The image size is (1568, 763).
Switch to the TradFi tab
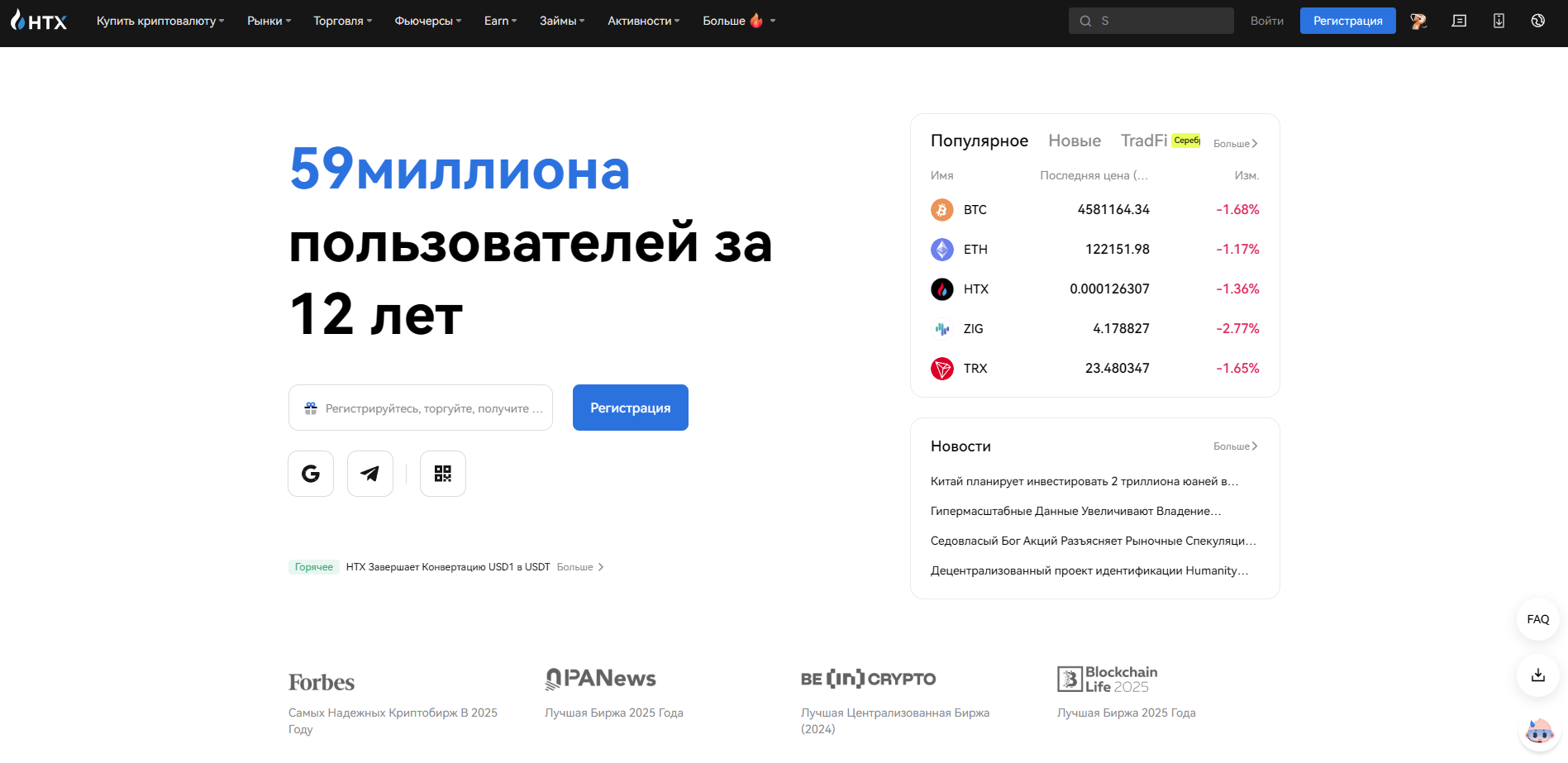coord(1144,141)
